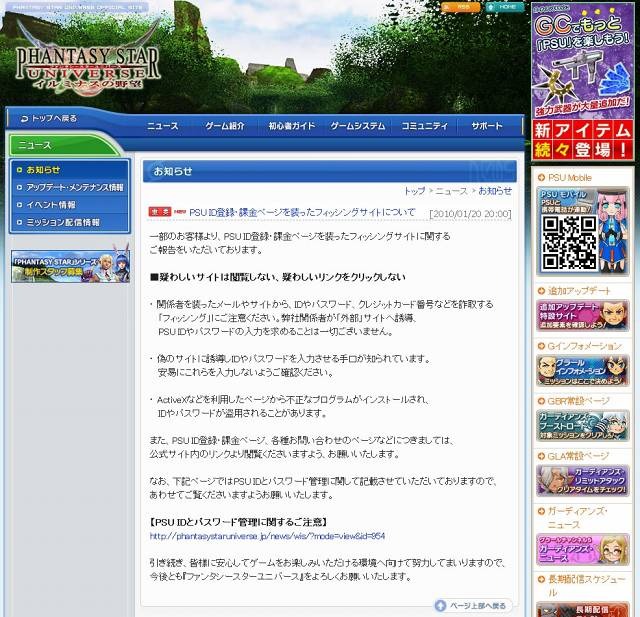
Task: Click the date [2010/01/20 20:00]
Action: [x=470, y=214]
